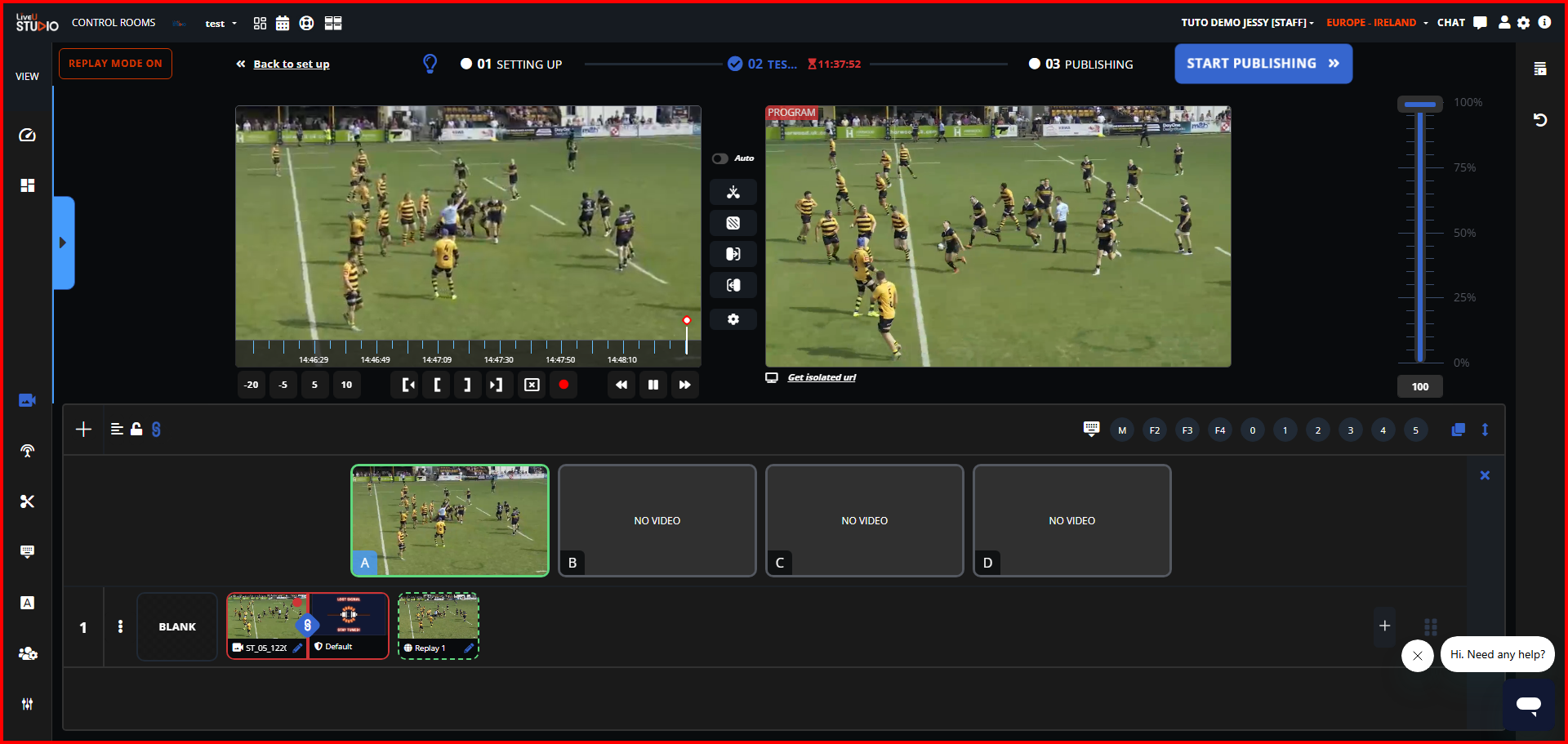The image size is (1568, 744).
Task: Open the replay settings gear icon
Action: tap(733, 319)
